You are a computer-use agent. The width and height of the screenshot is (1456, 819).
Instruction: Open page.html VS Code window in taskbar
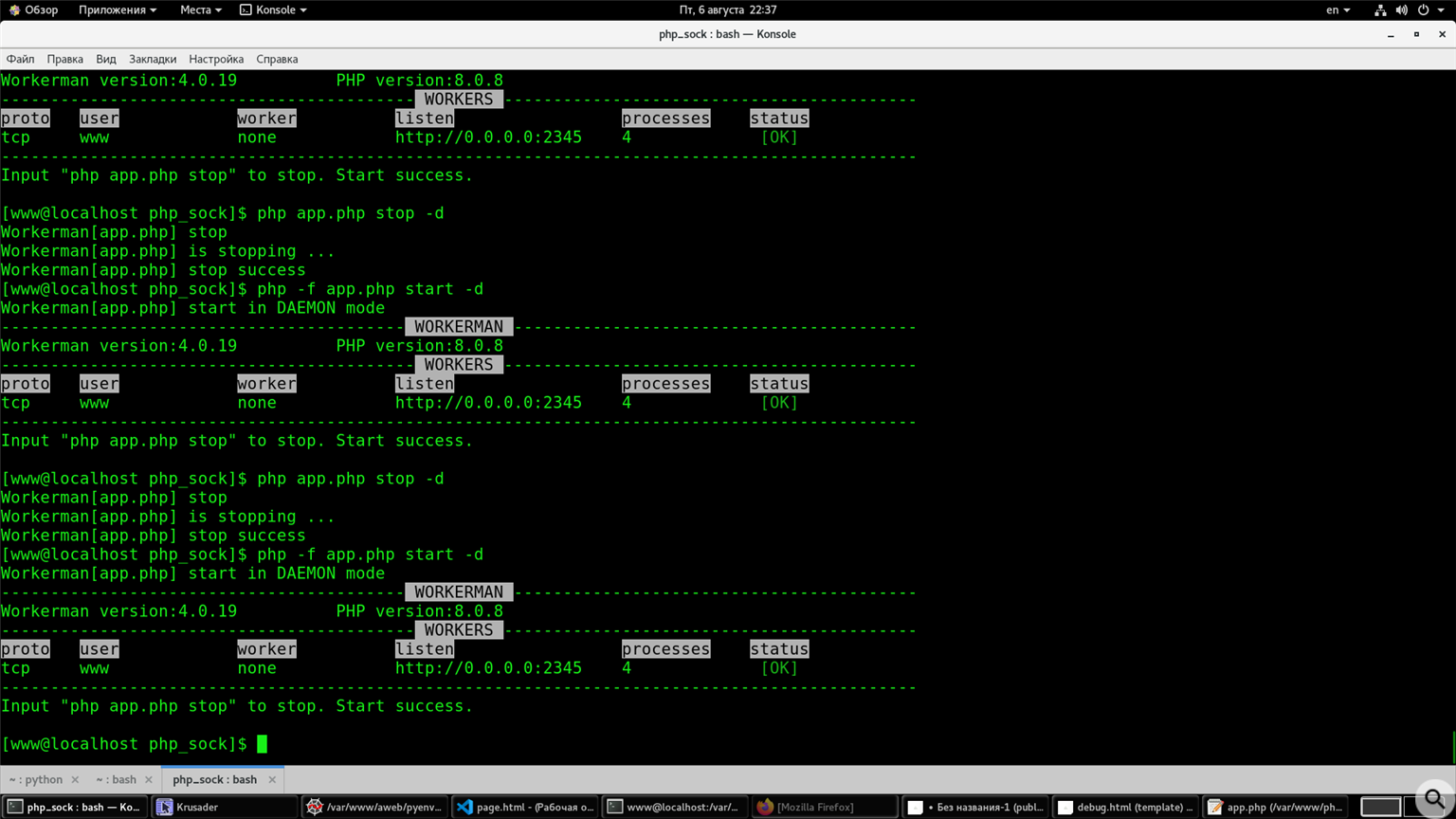pos(524,807)
